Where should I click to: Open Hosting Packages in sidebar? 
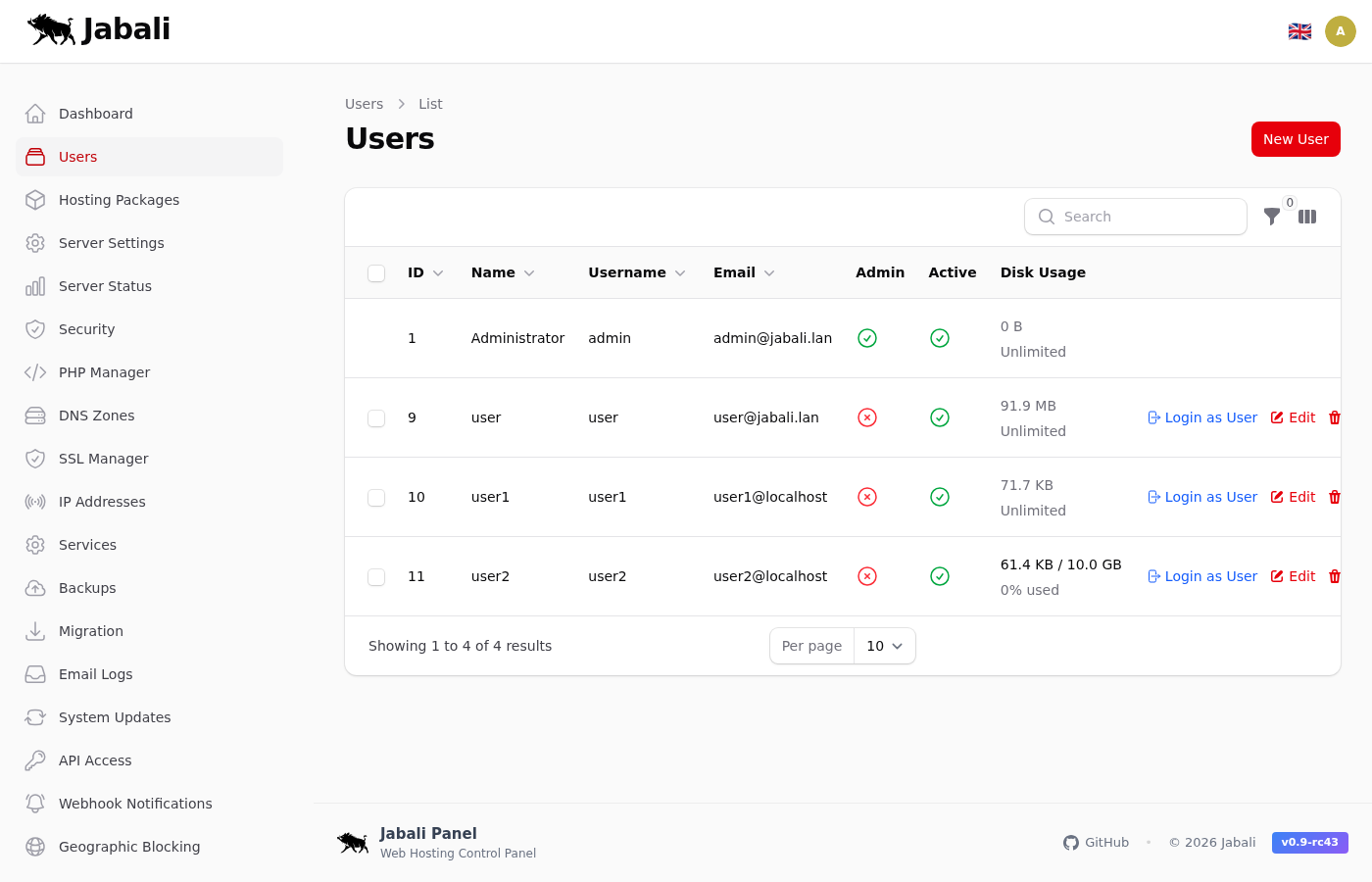pyautogui.click(x=119, y=200)
